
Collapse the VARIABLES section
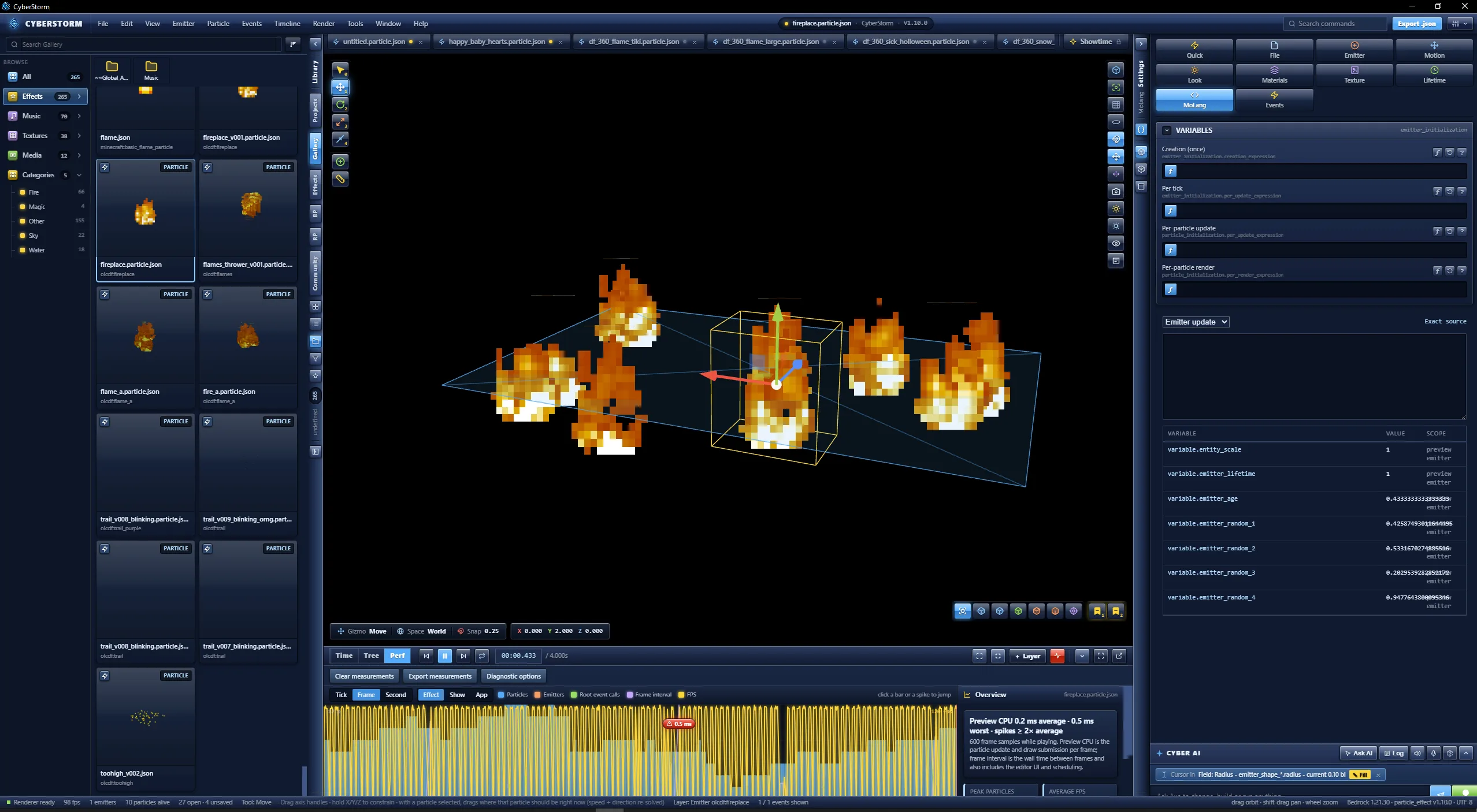(1167, 131)
